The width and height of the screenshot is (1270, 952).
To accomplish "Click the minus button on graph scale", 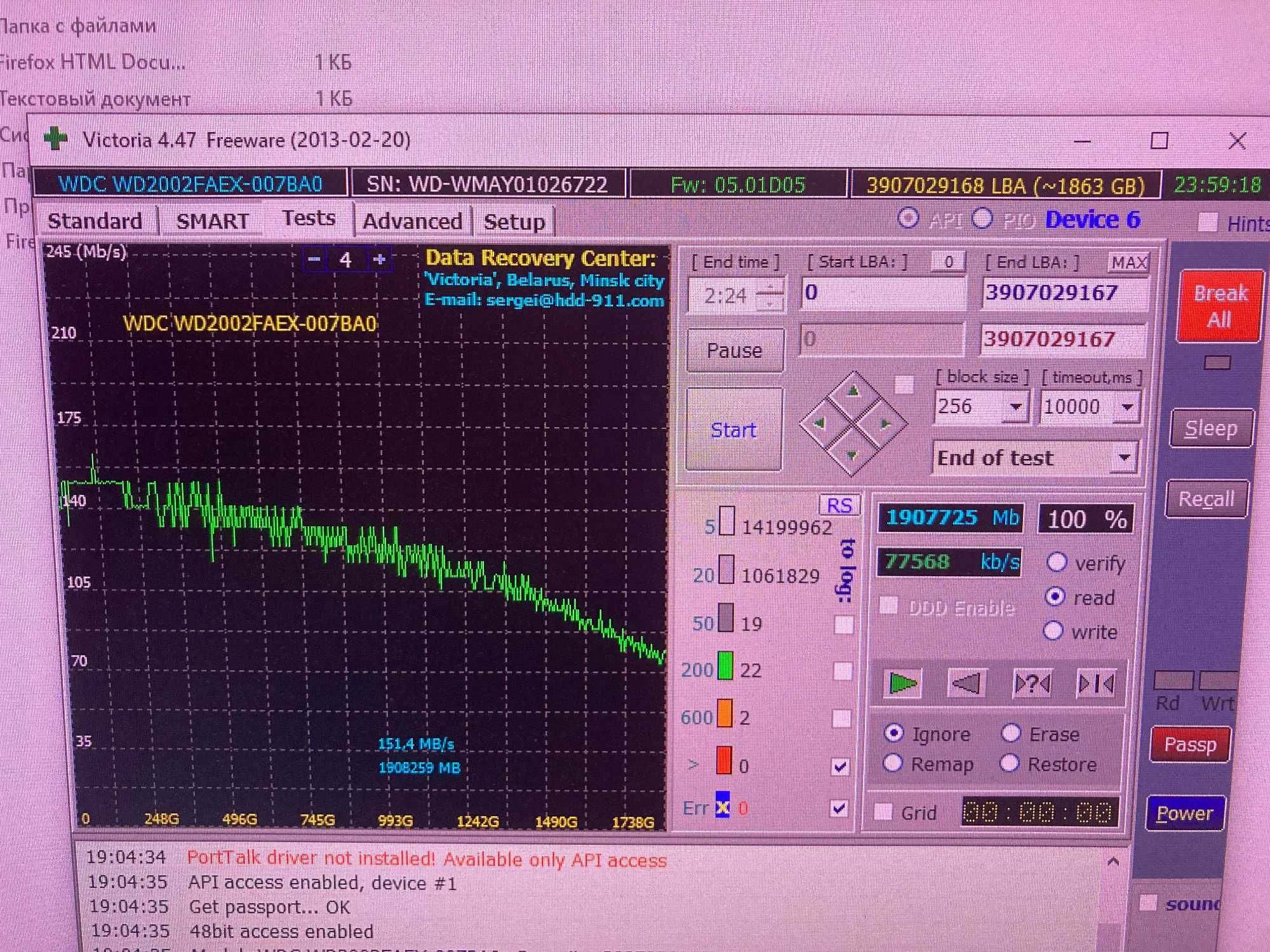I will [x=314, y=259].
